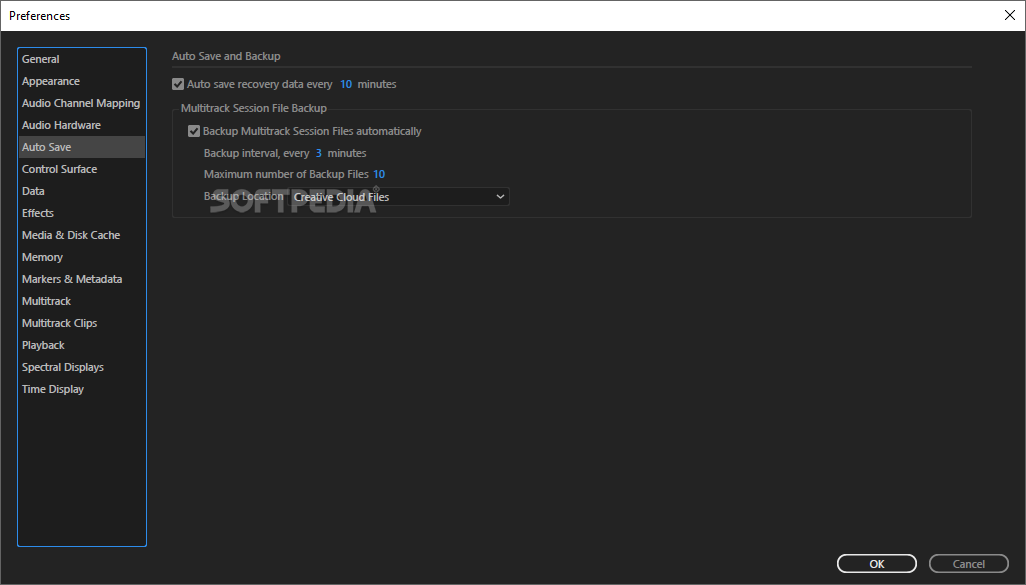
Task: Select the Data category
Action: click(x=82, y=191)
